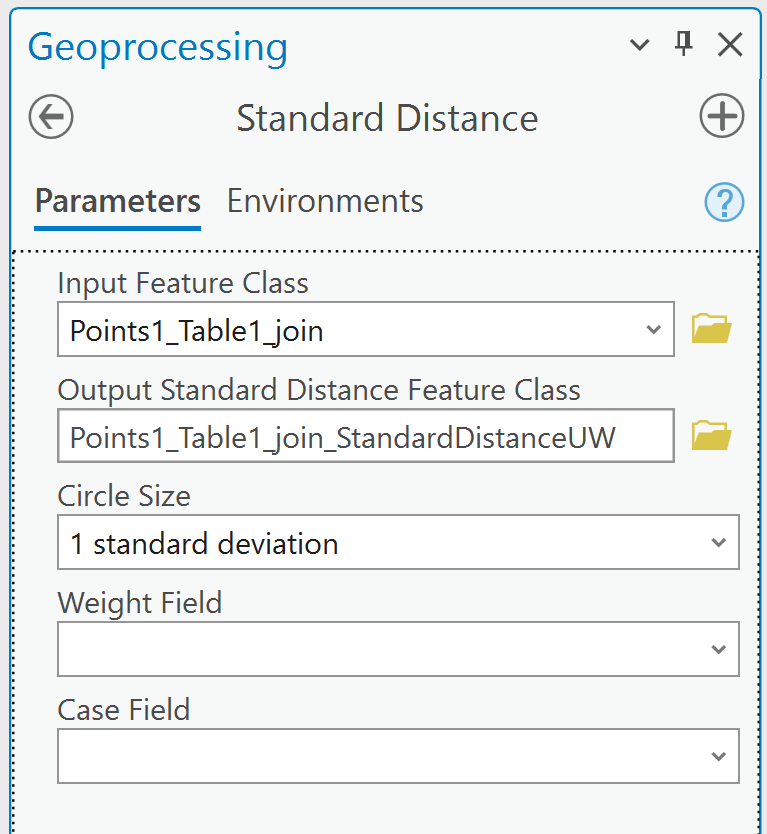
Task: Expand the Input Feature Class dropdown
Action: 653,329
